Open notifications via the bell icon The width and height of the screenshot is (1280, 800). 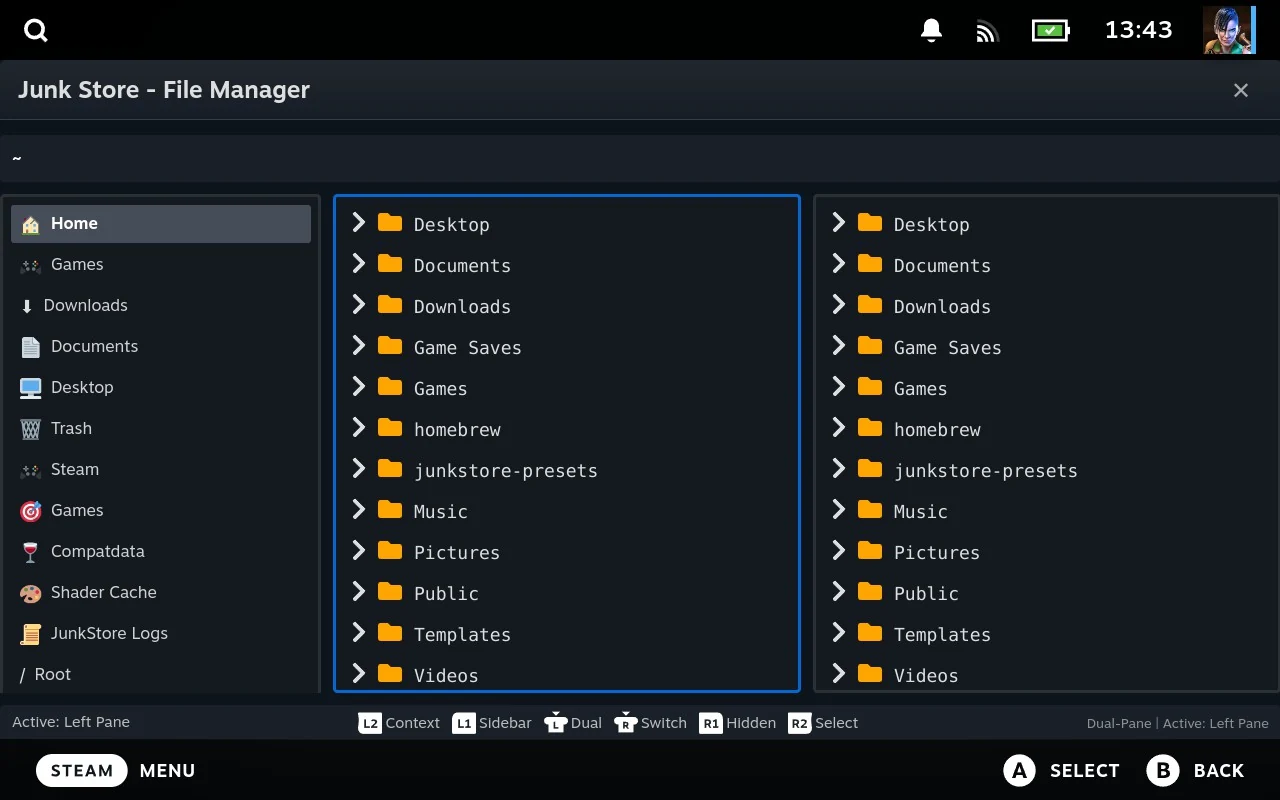pyautogui.click(x=931, y=30)
